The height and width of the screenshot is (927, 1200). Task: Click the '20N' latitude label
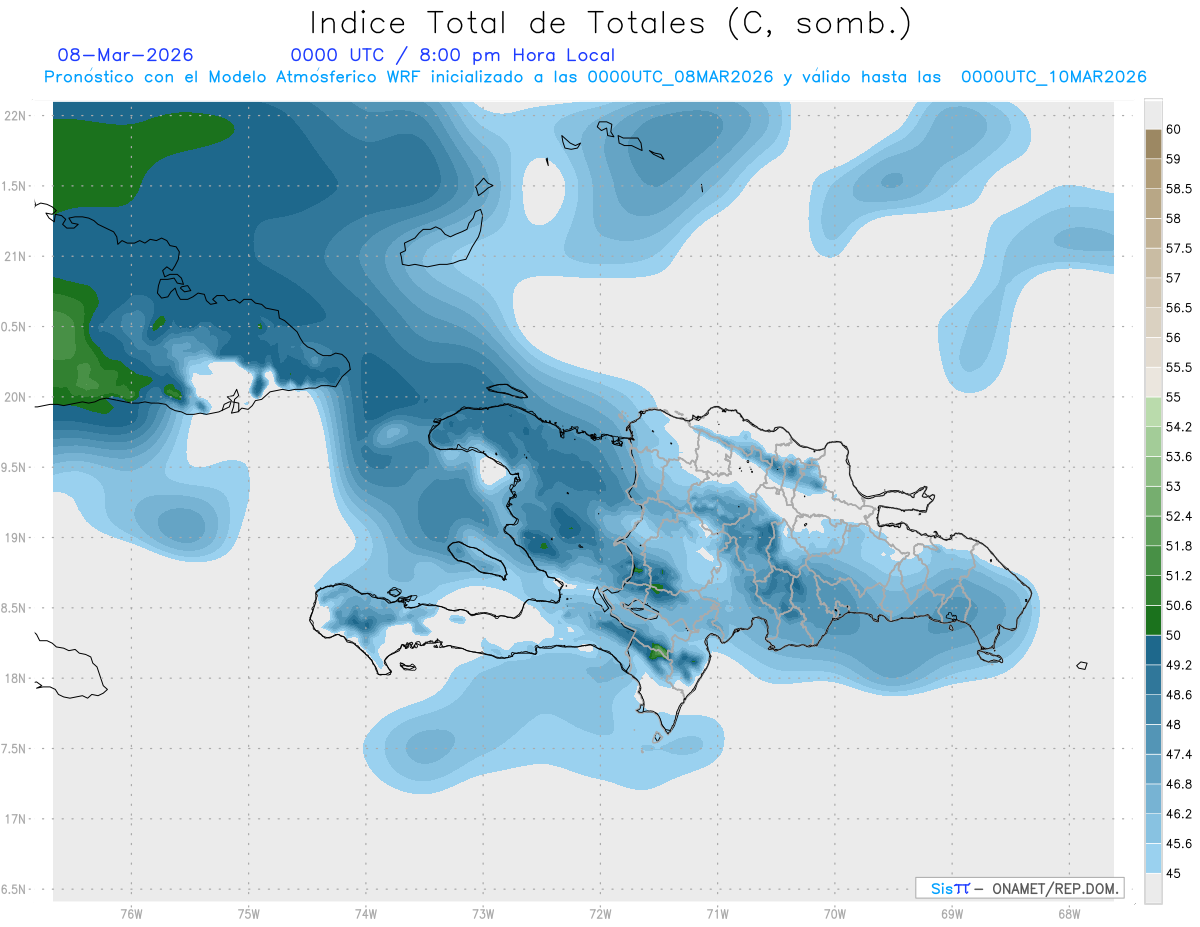pyautogui.click(x=15, y=397)
